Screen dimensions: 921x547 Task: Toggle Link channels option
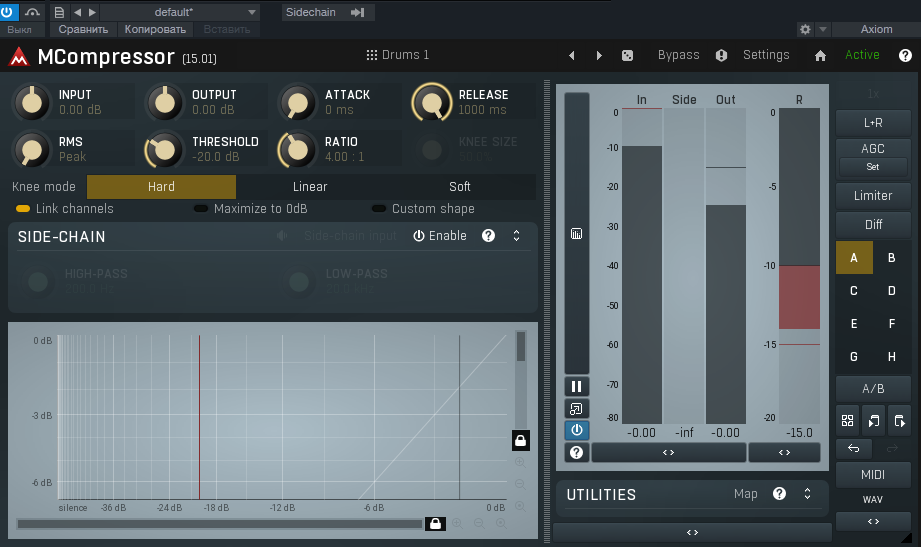65,209
